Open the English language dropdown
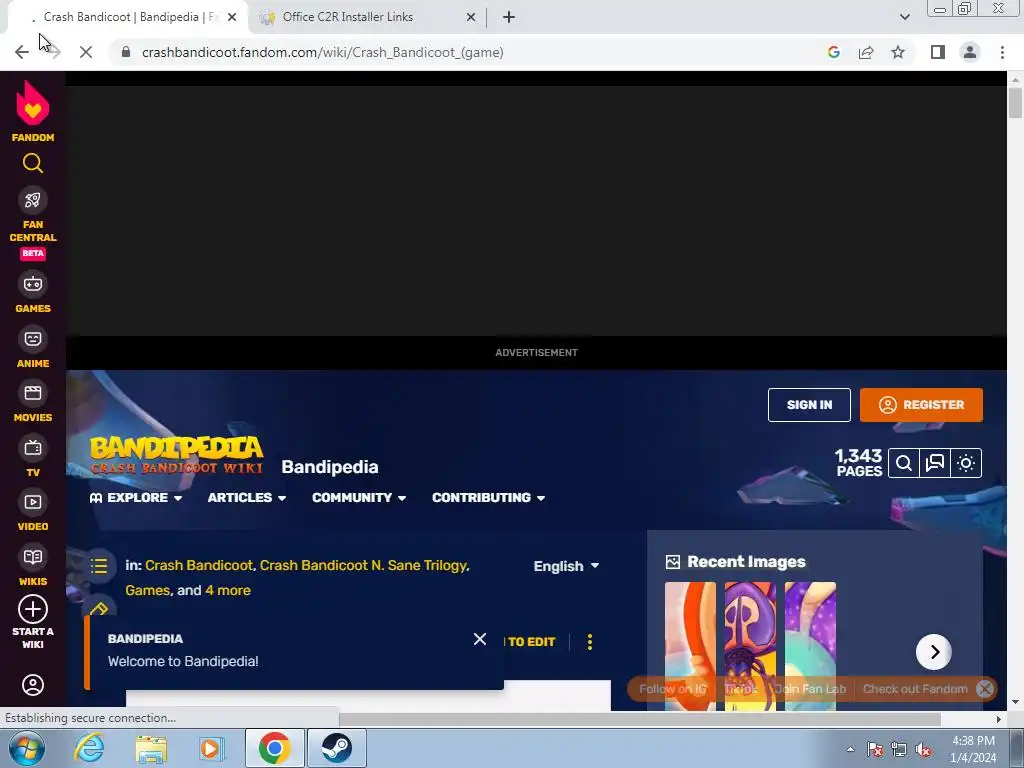This screenshot has width=1024, height=768. tap(566, 566)
